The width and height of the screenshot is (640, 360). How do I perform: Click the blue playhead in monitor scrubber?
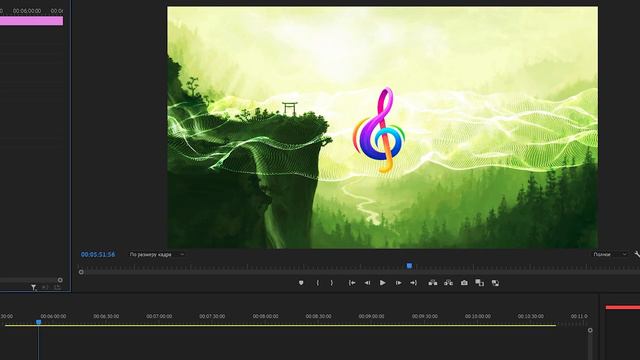pos(409,266)
